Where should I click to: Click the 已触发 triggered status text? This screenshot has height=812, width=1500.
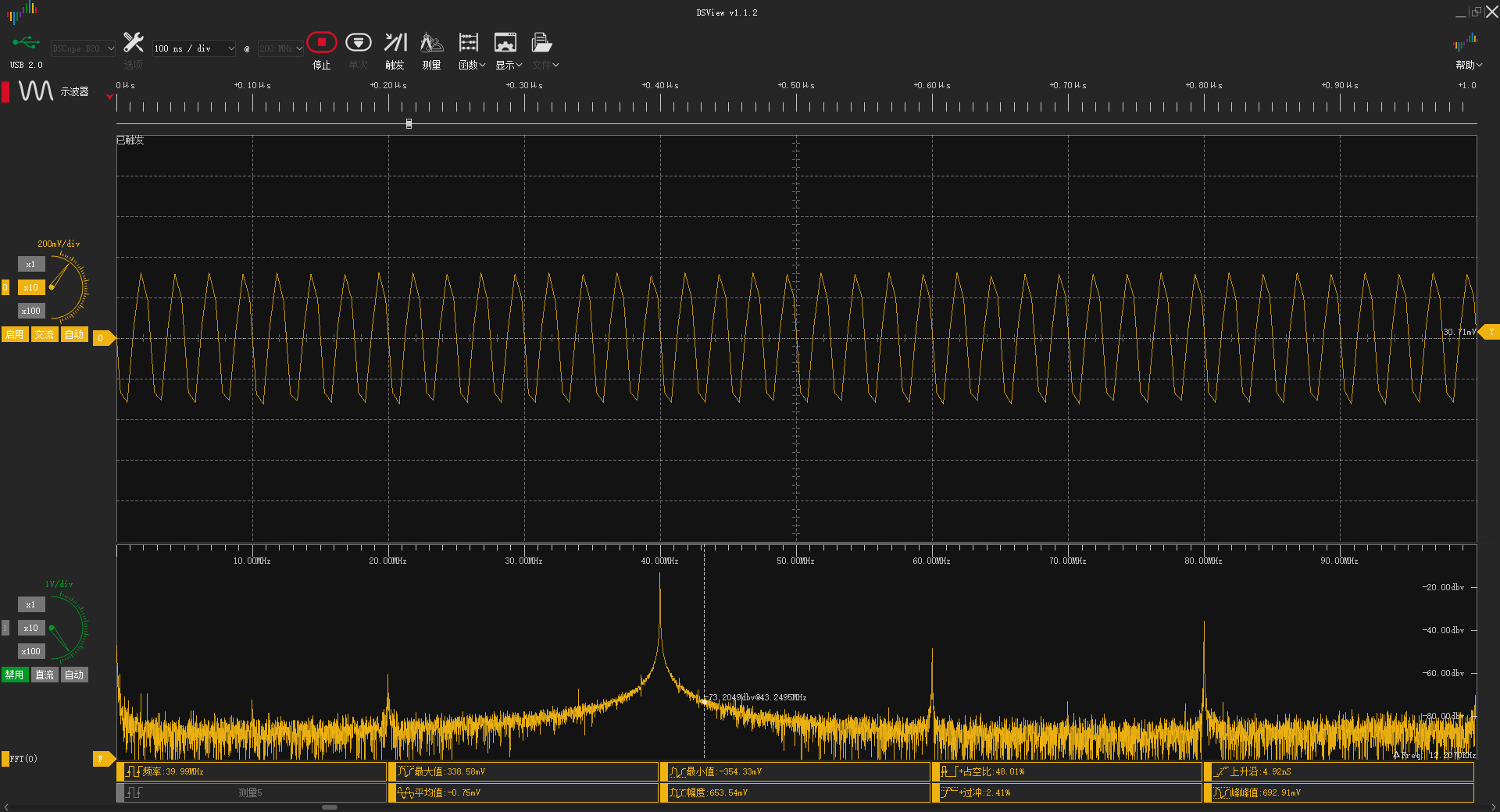(x=130, y=141)
